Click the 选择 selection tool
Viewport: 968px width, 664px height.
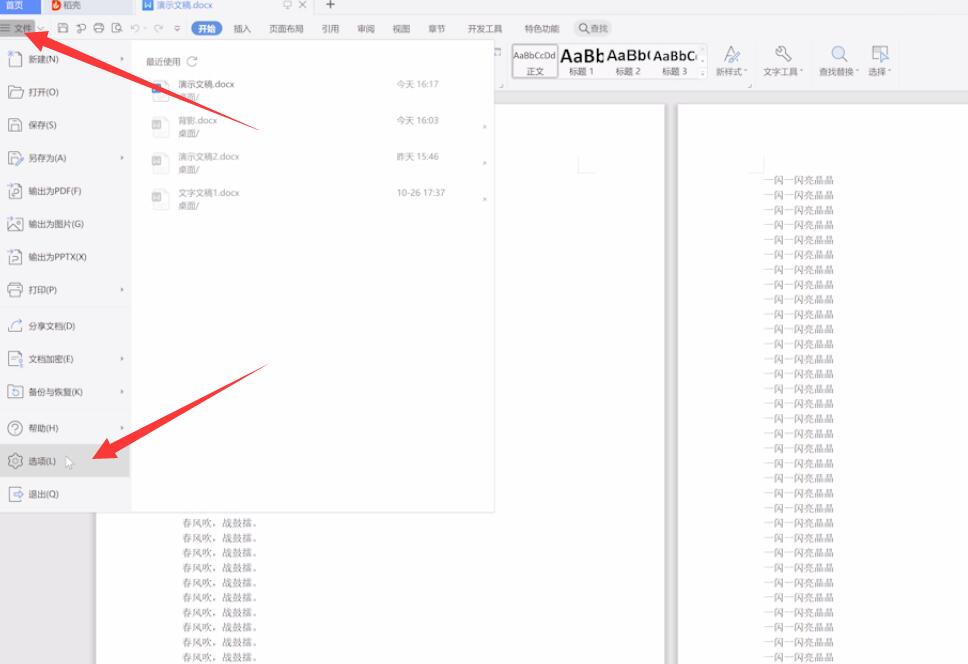[880, 61]
